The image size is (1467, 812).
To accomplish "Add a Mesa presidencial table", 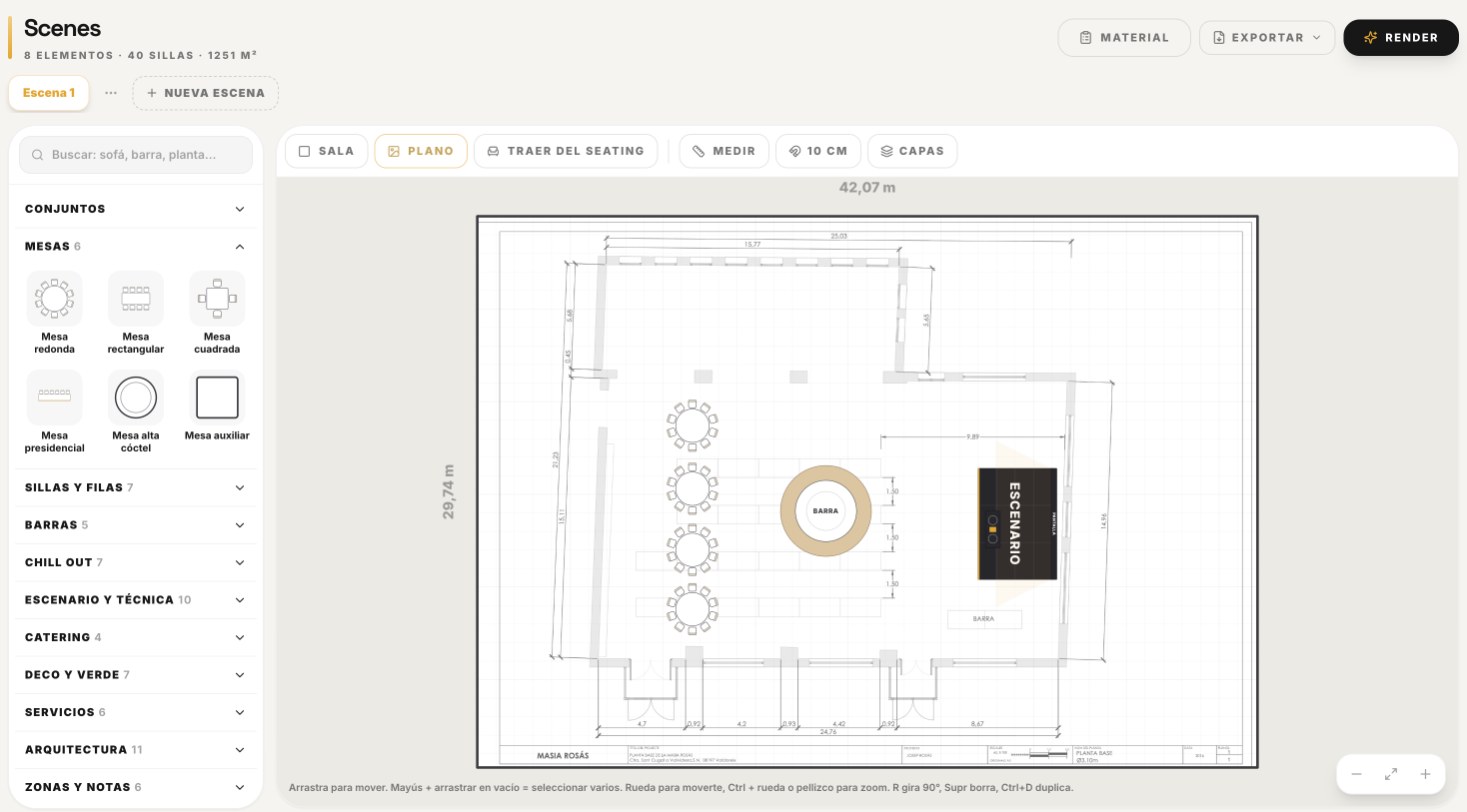I will pos(54,412).
